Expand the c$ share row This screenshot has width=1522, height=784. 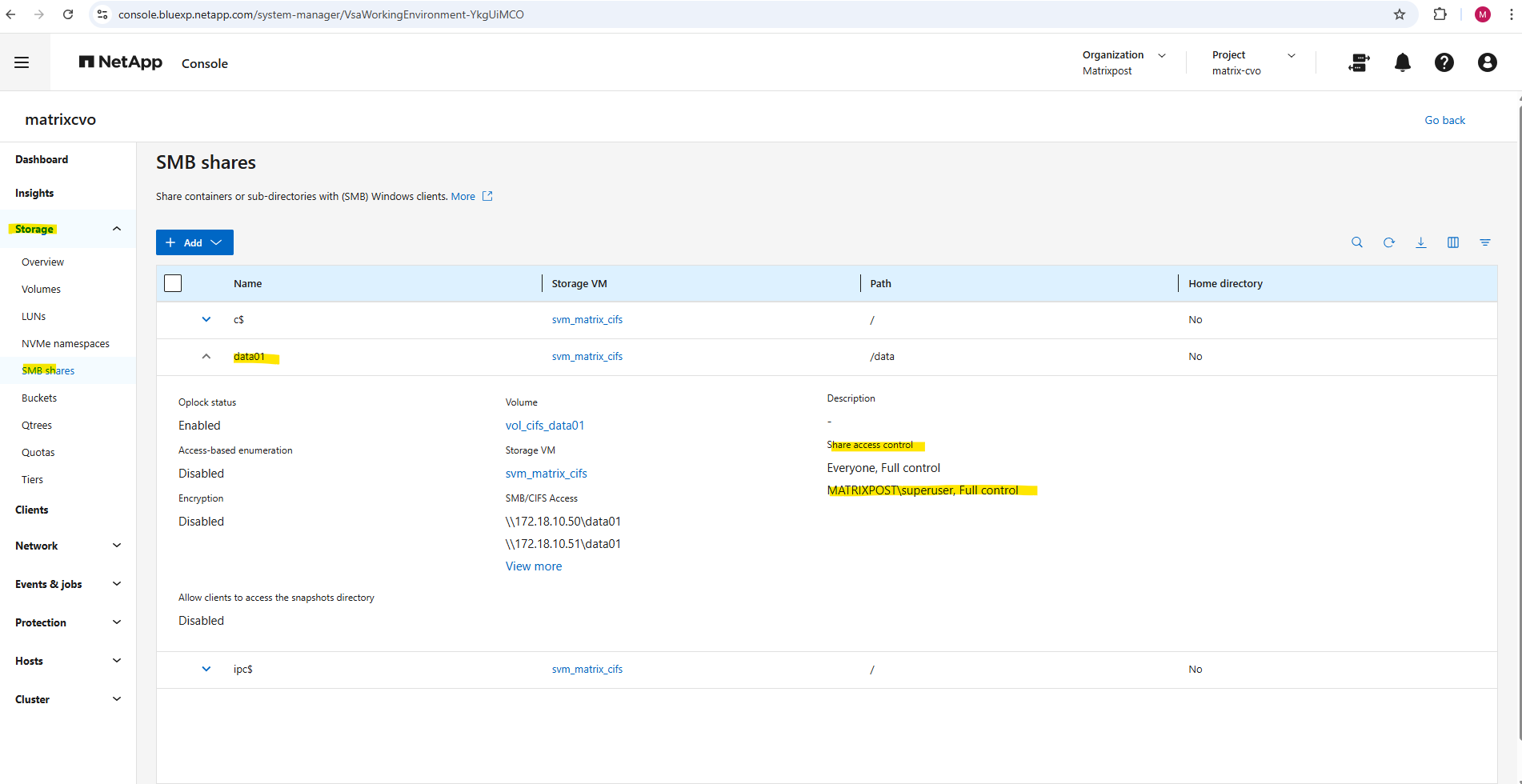coord(206,319)
